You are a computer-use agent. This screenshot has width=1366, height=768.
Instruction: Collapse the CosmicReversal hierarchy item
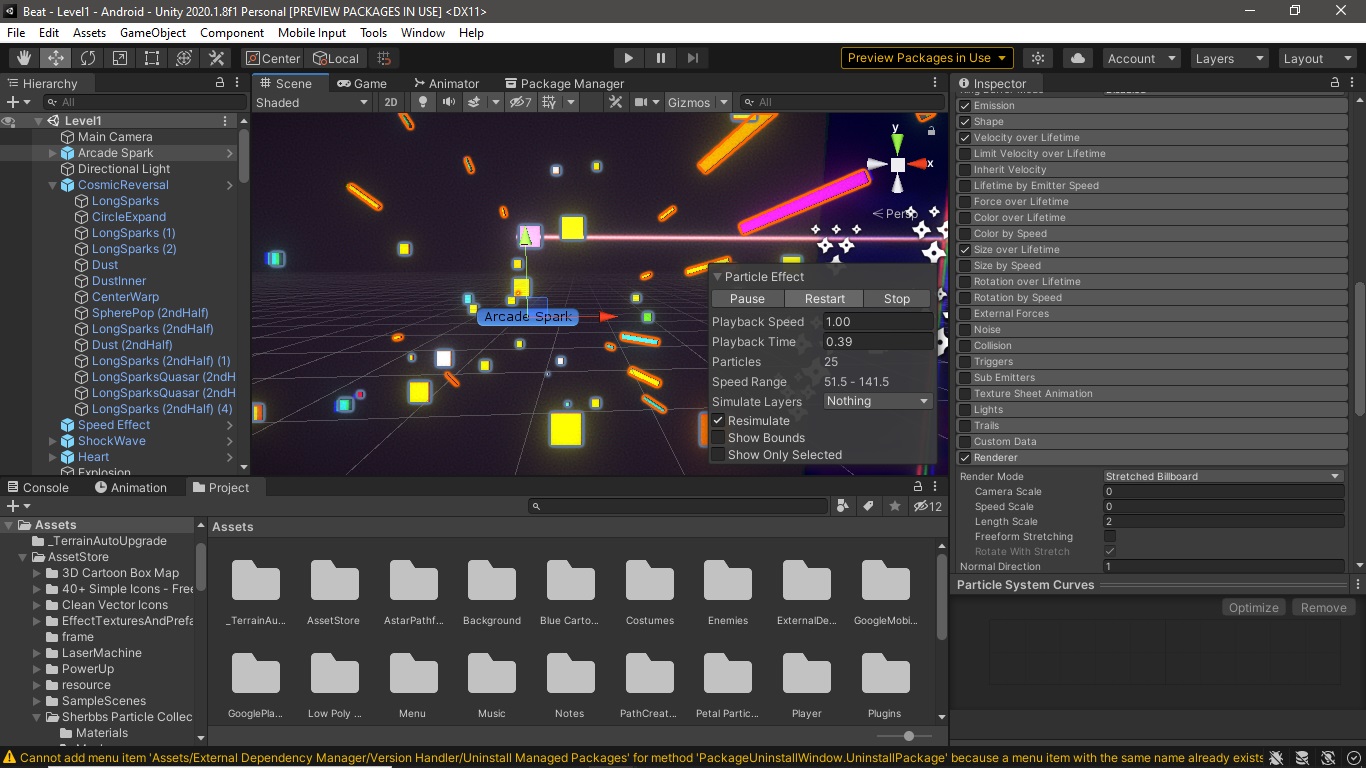tap(53, 185)
